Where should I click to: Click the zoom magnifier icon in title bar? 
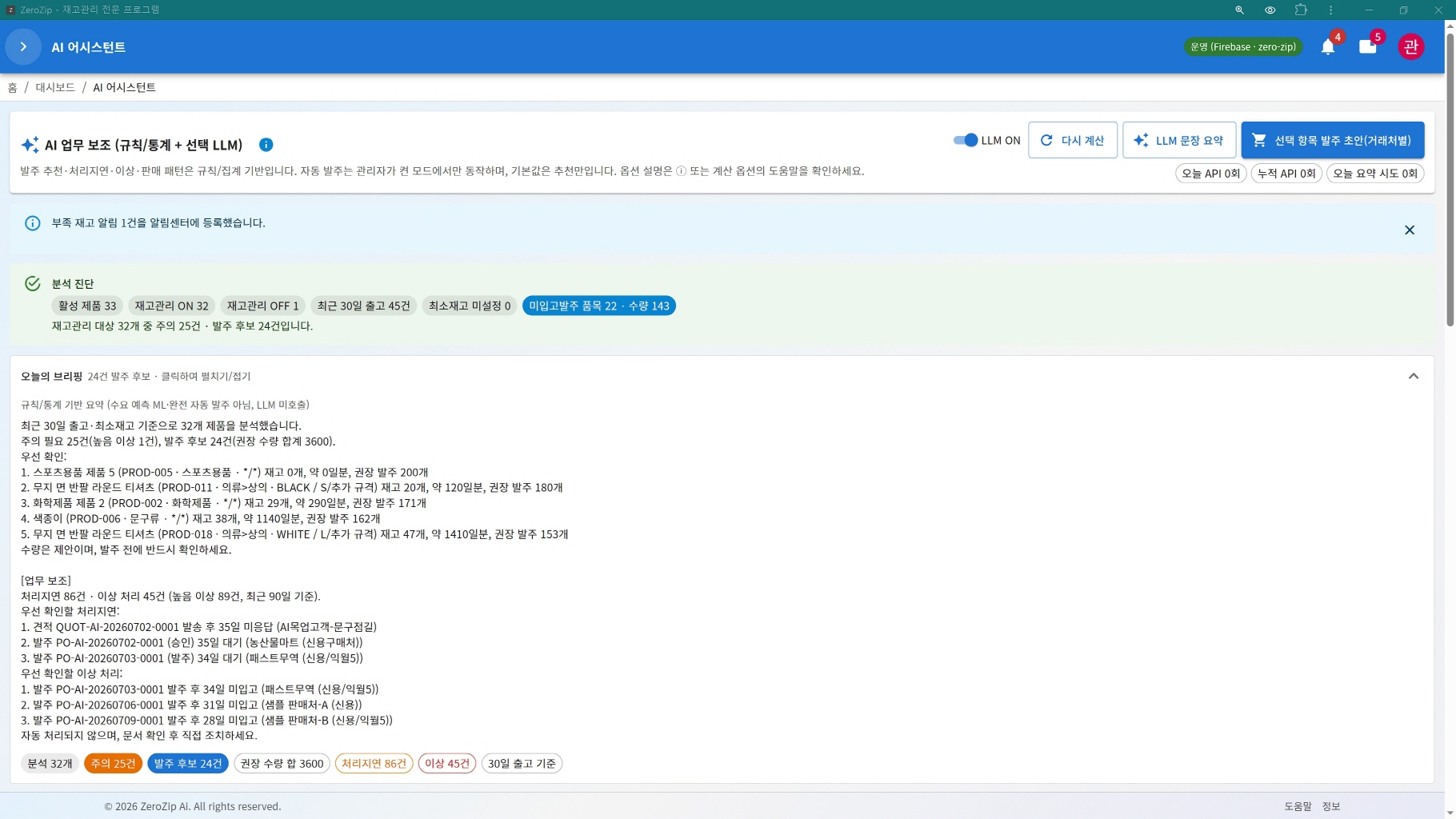[1239, 10]
